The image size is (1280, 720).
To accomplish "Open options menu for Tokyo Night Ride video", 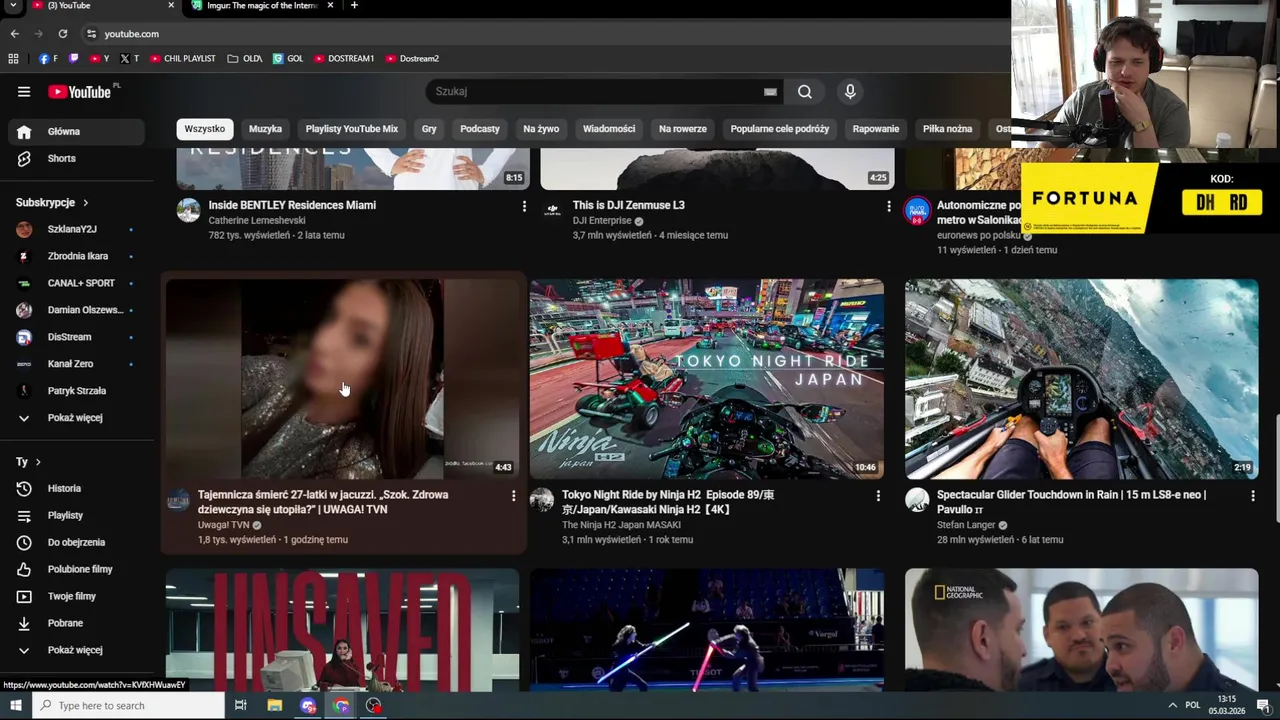I will (878, 496).
